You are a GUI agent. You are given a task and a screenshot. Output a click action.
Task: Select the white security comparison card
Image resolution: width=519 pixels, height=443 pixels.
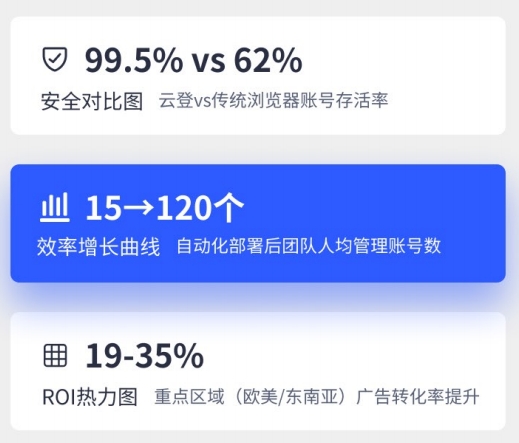point(258,76)
